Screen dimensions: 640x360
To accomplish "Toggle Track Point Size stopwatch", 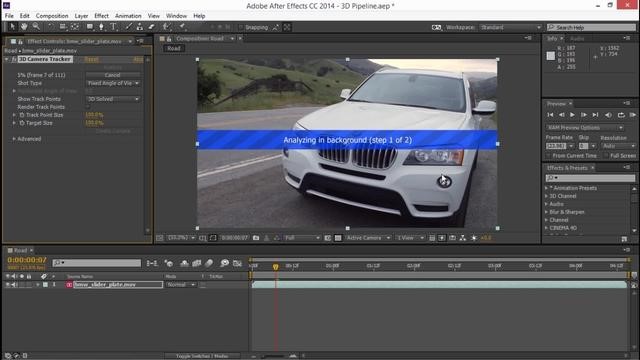I will click(22, 115).
